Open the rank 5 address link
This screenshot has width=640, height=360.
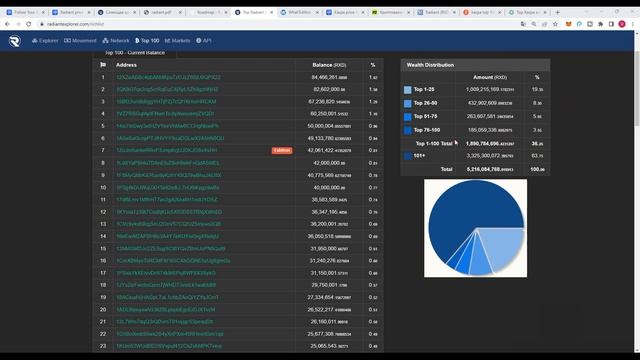click(x=167, y=126)
